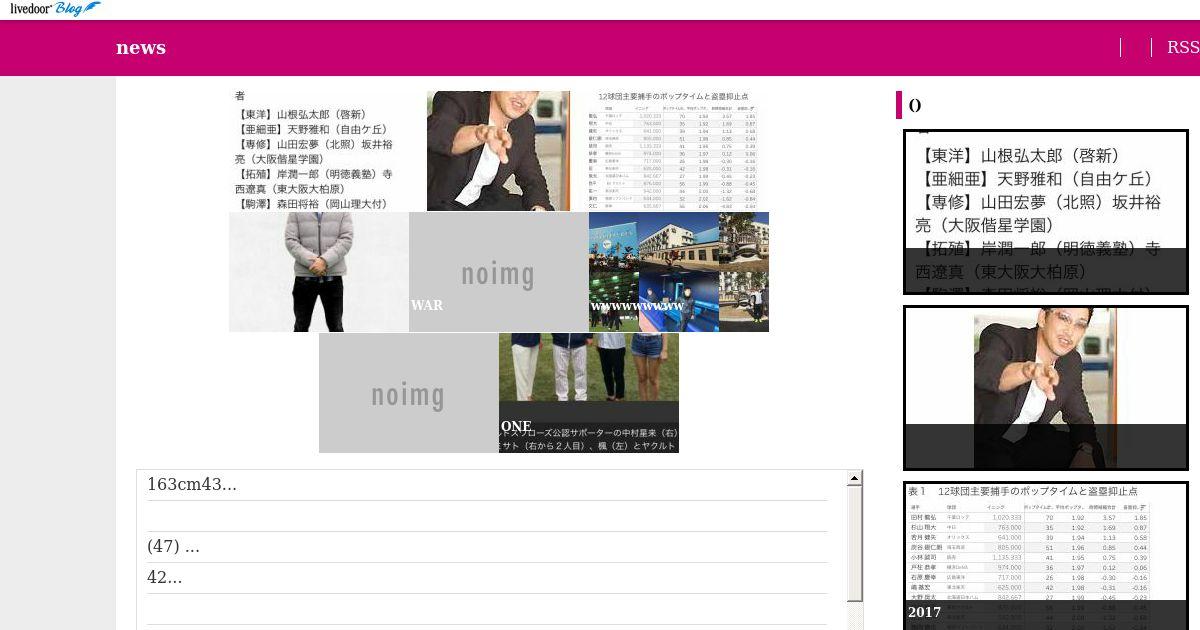Open sidebar card with player name list

pyautogui.click(x=1046, y=212)
